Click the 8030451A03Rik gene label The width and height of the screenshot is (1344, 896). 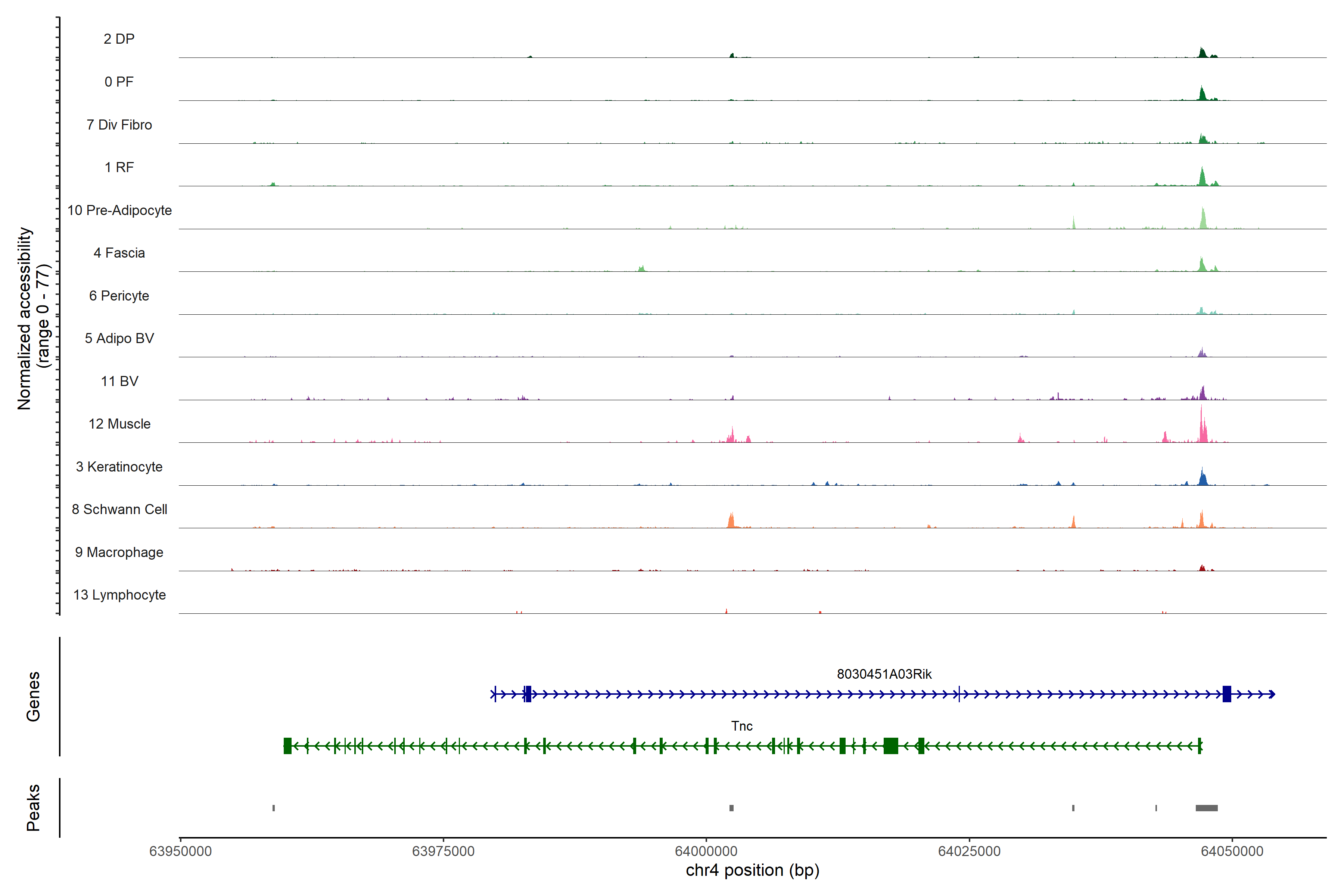point(884,674)
